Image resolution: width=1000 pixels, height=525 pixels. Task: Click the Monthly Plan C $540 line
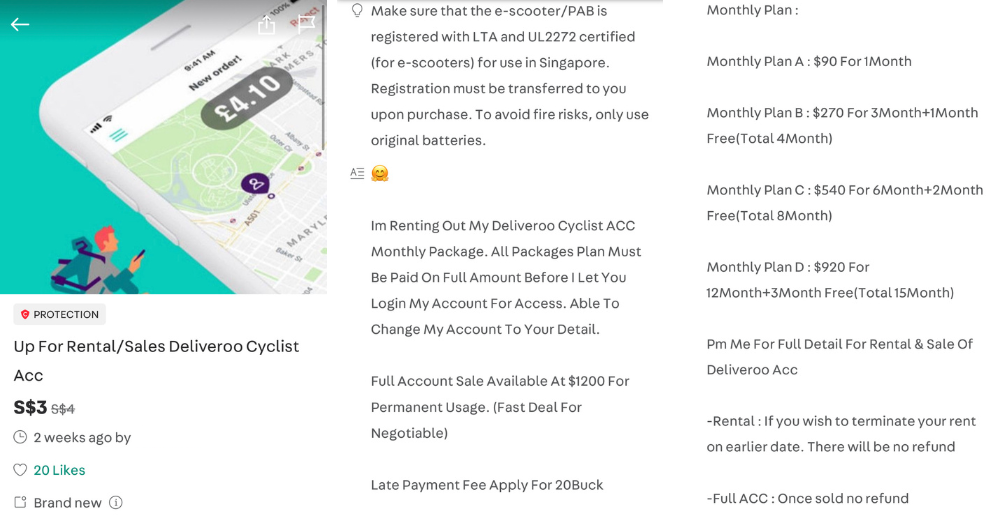844,203
